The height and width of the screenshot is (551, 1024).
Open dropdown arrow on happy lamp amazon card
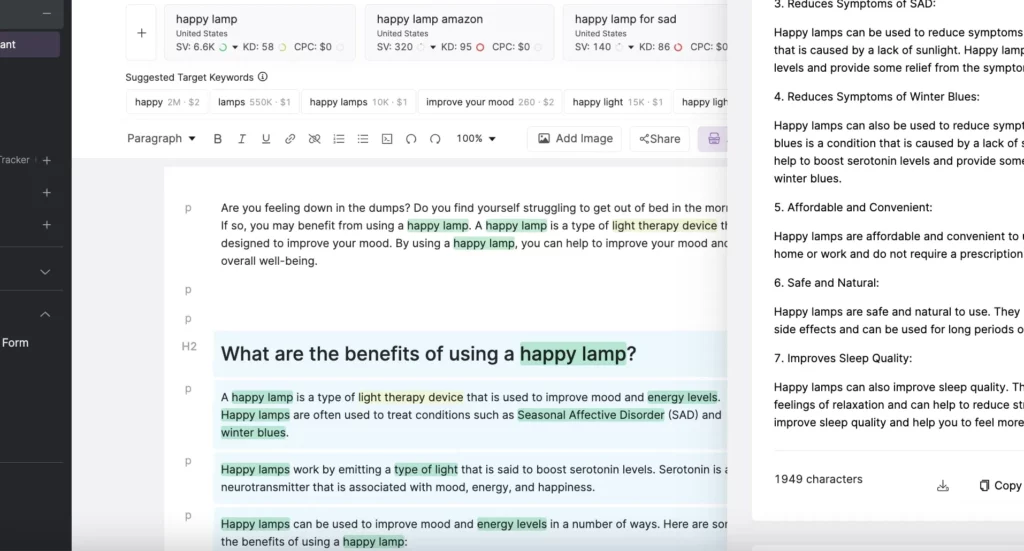(x=432, y=47)
